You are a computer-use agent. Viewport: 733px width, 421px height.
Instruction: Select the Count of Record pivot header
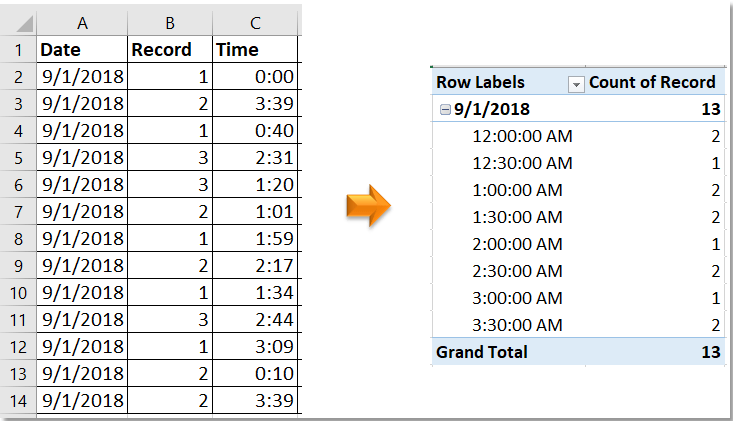(652, 83)
